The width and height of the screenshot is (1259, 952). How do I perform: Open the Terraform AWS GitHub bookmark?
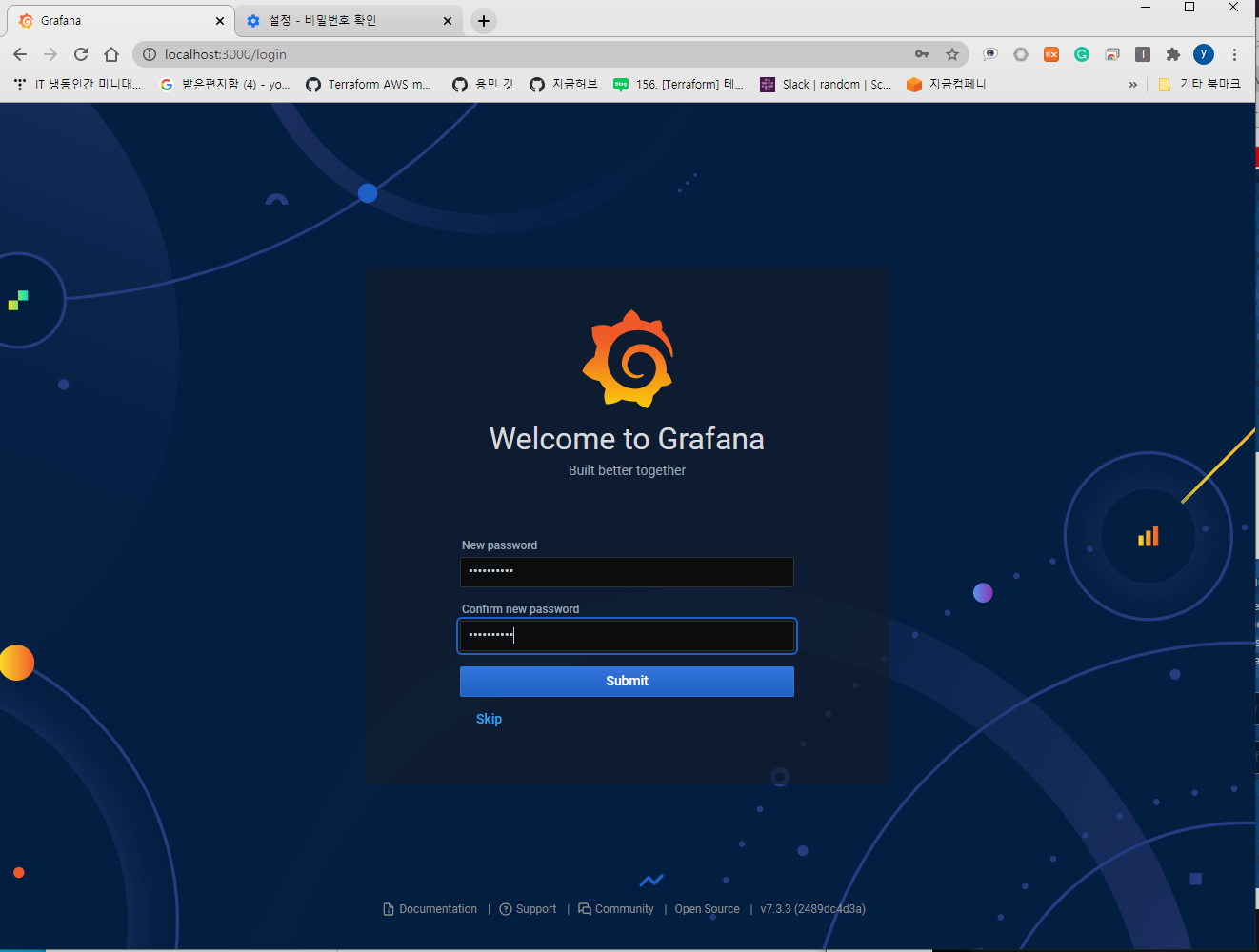(x=369, y=84)
